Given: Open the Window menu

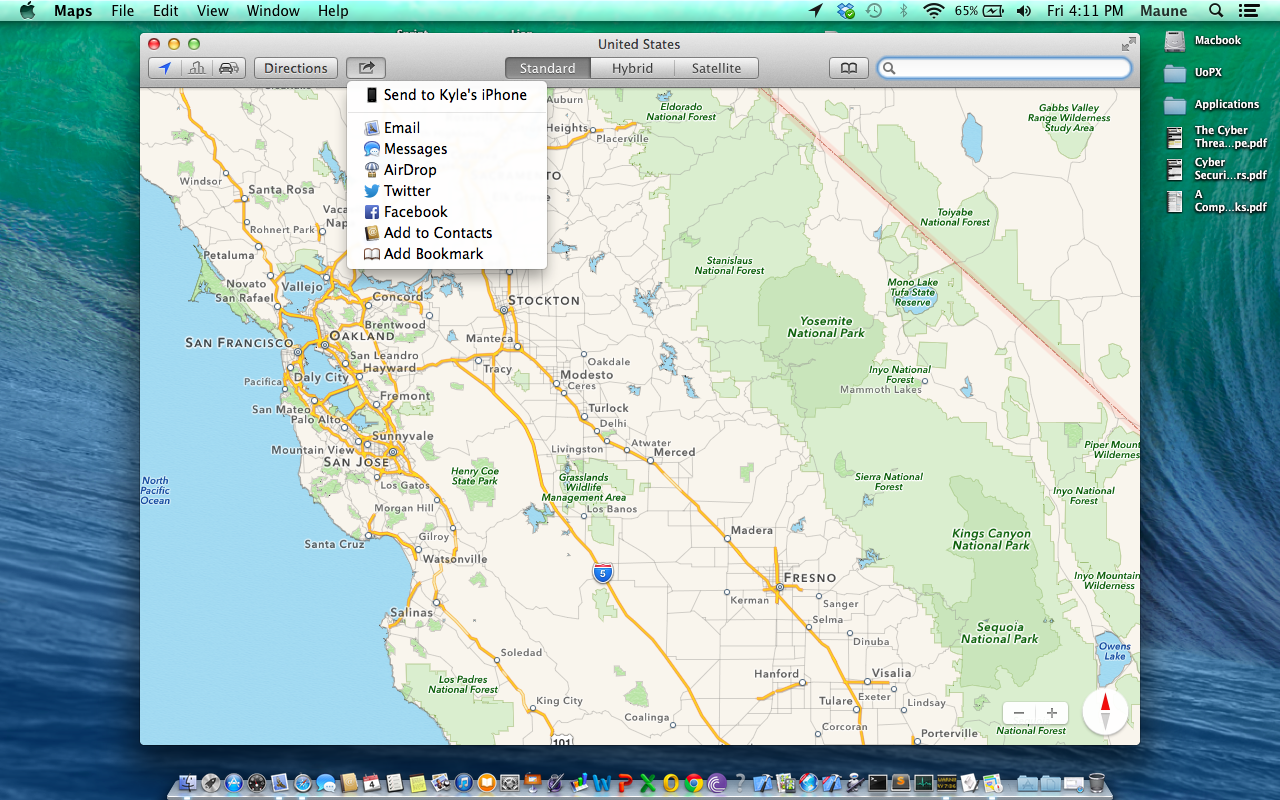Looking at the screenshot, I should point(273,11).
